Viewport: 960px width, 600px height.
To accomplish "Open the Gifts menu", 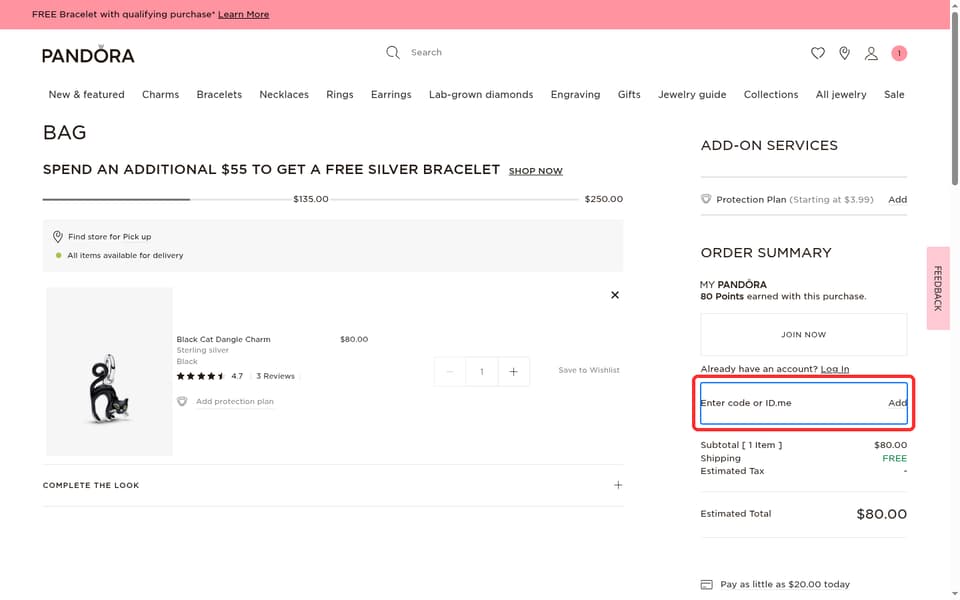I will click(629, 94).
